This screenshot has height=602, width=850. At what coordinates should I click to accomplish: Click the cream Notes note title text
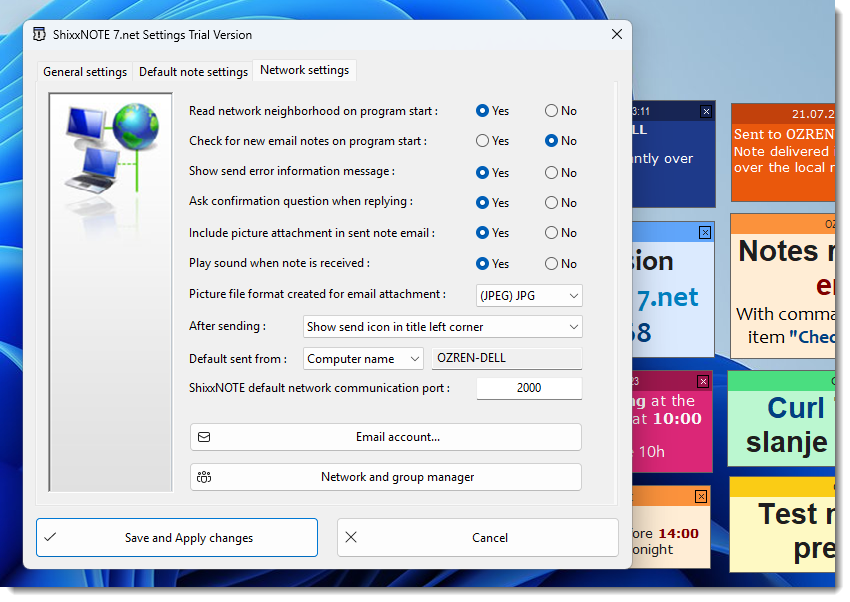pyautogui.click(x=787, y=251)
